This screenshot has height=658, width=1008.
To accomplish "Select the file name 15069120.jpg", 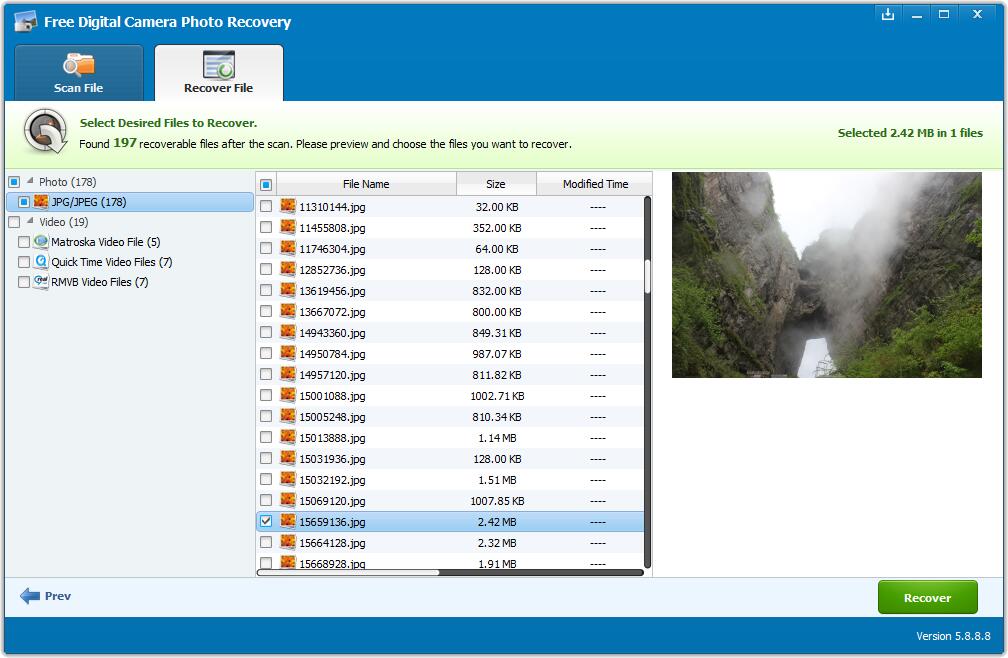I will click(332, 501).
